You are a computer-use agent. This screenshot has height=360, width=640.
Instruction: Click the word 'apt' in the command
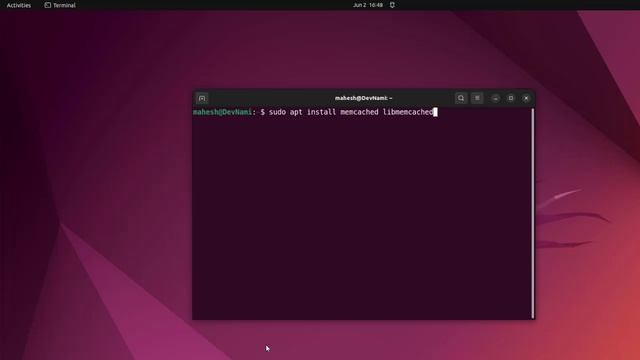pos(296,112)
